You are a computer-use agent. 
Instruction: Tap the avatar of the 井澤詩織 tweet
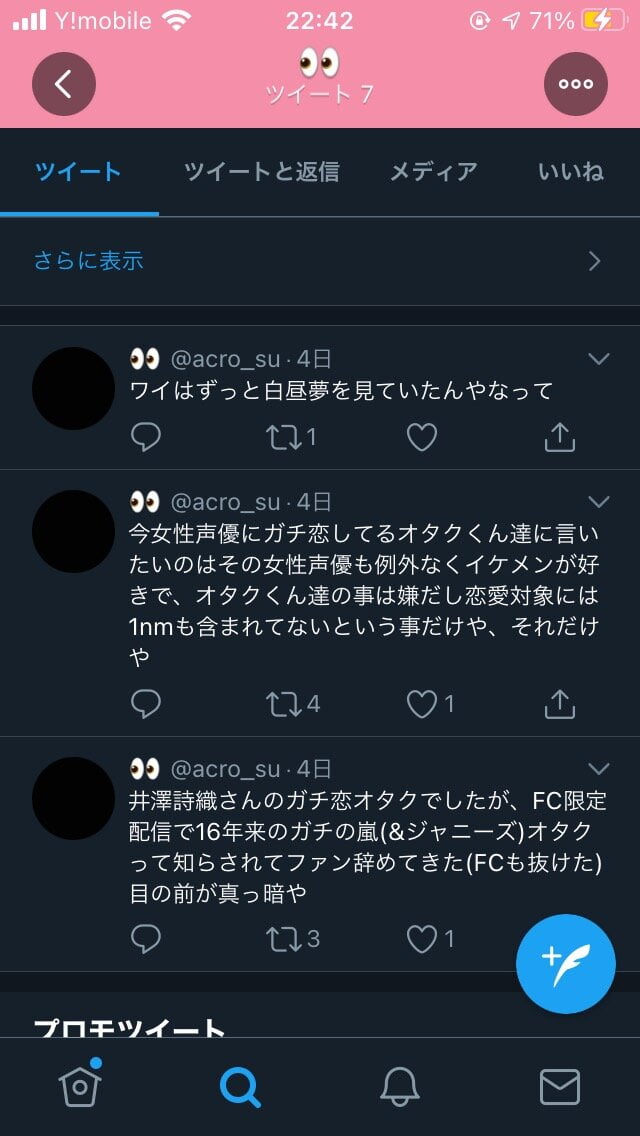point(73,798)
